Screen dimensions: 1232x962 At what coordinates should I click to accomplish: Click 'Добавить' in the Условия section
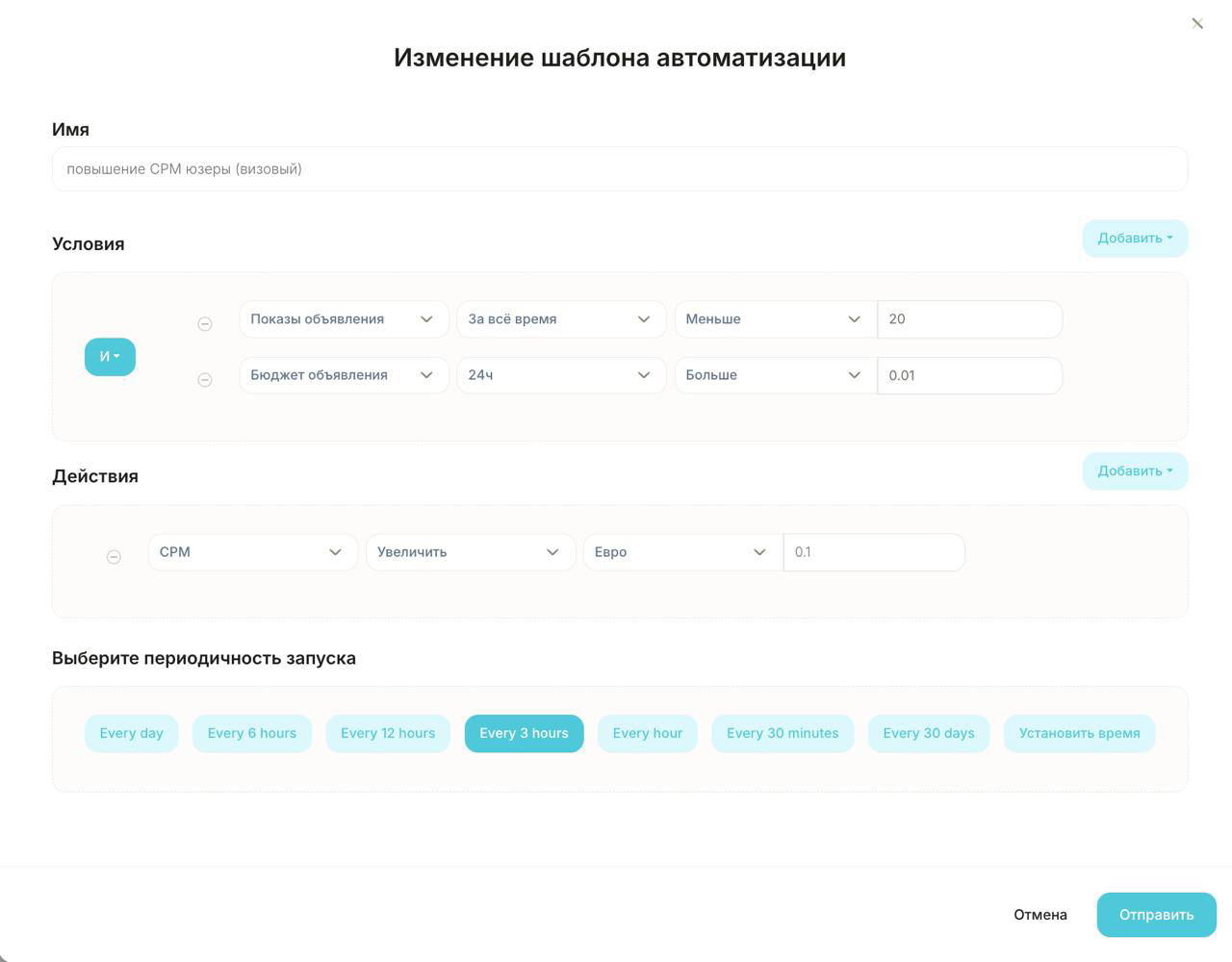pos(1135,239)
